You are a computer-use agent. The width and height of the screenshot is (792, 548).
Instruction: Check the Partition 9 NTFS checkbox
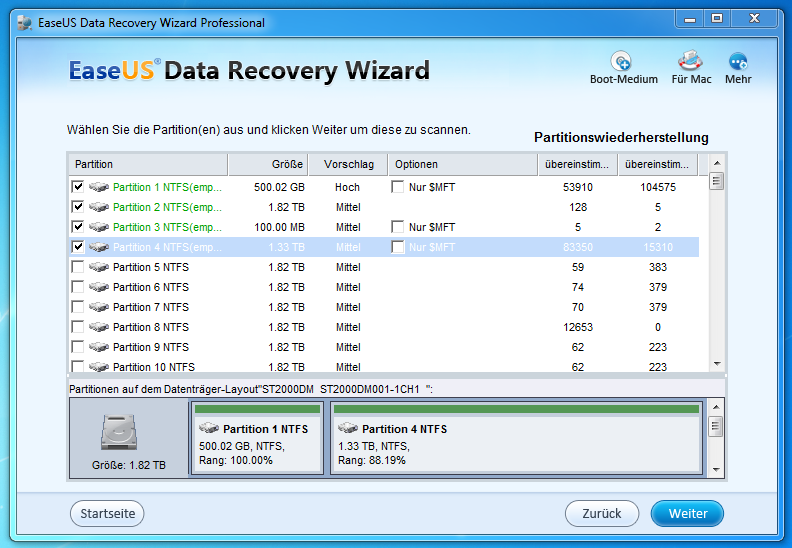(78, 347)
